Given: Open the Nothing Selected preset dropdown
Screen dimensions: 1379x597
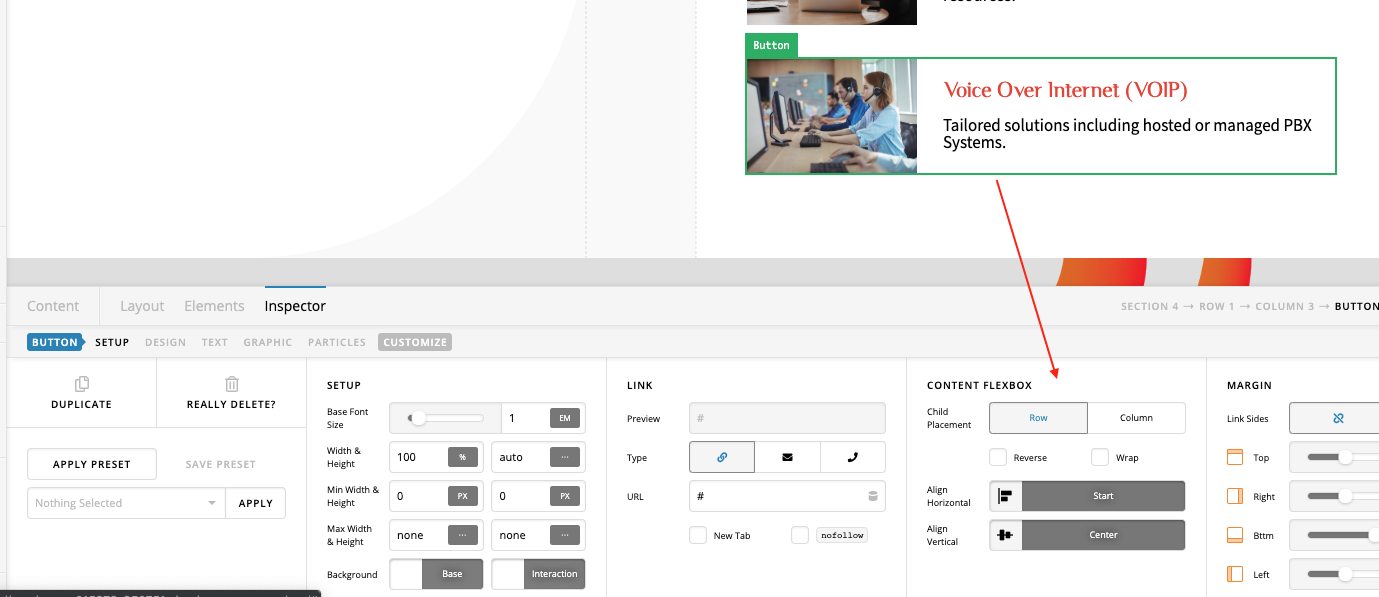Looking at the screenshot, I should 126,503.
